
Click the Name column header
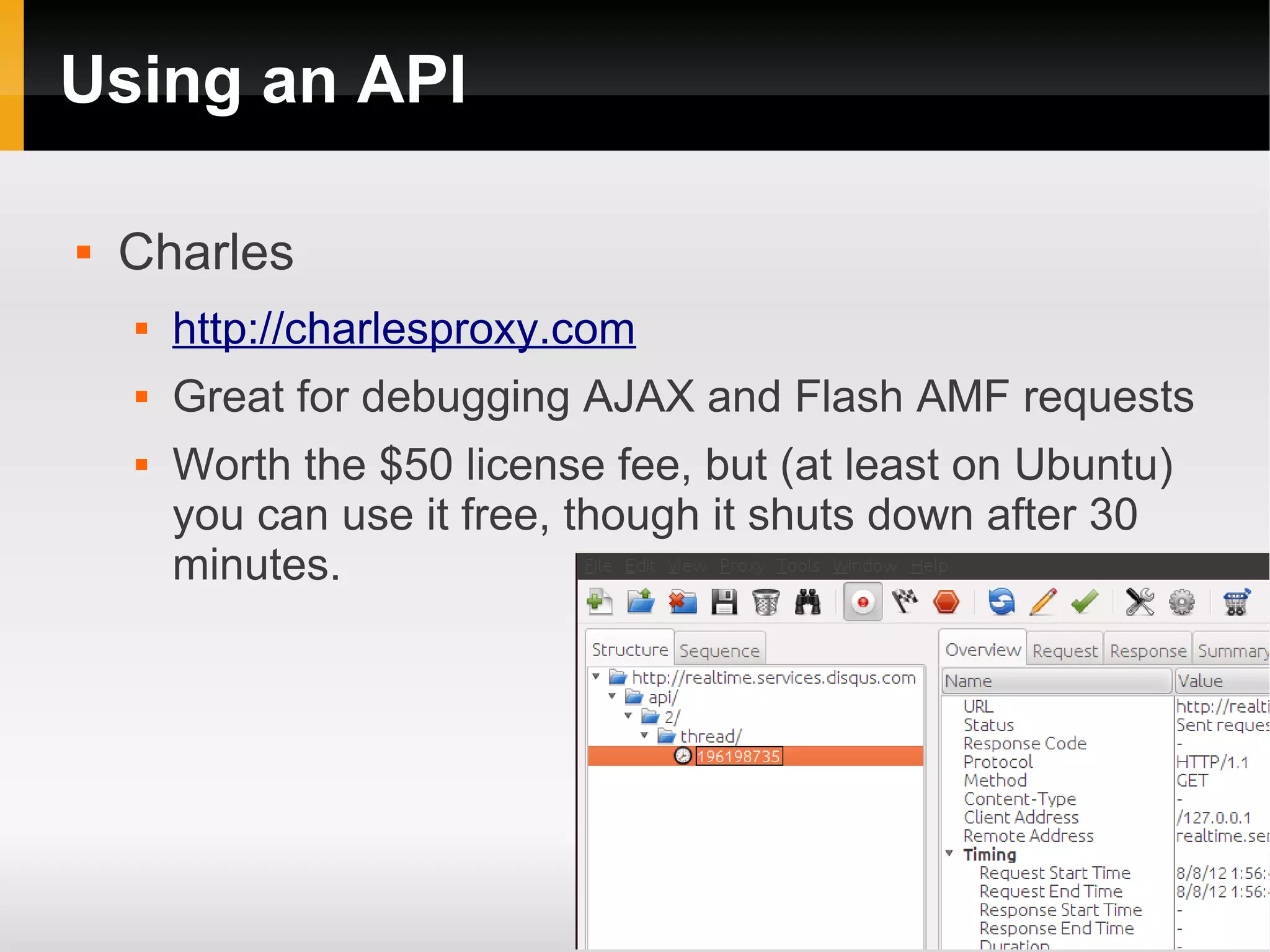point(1056,681)
